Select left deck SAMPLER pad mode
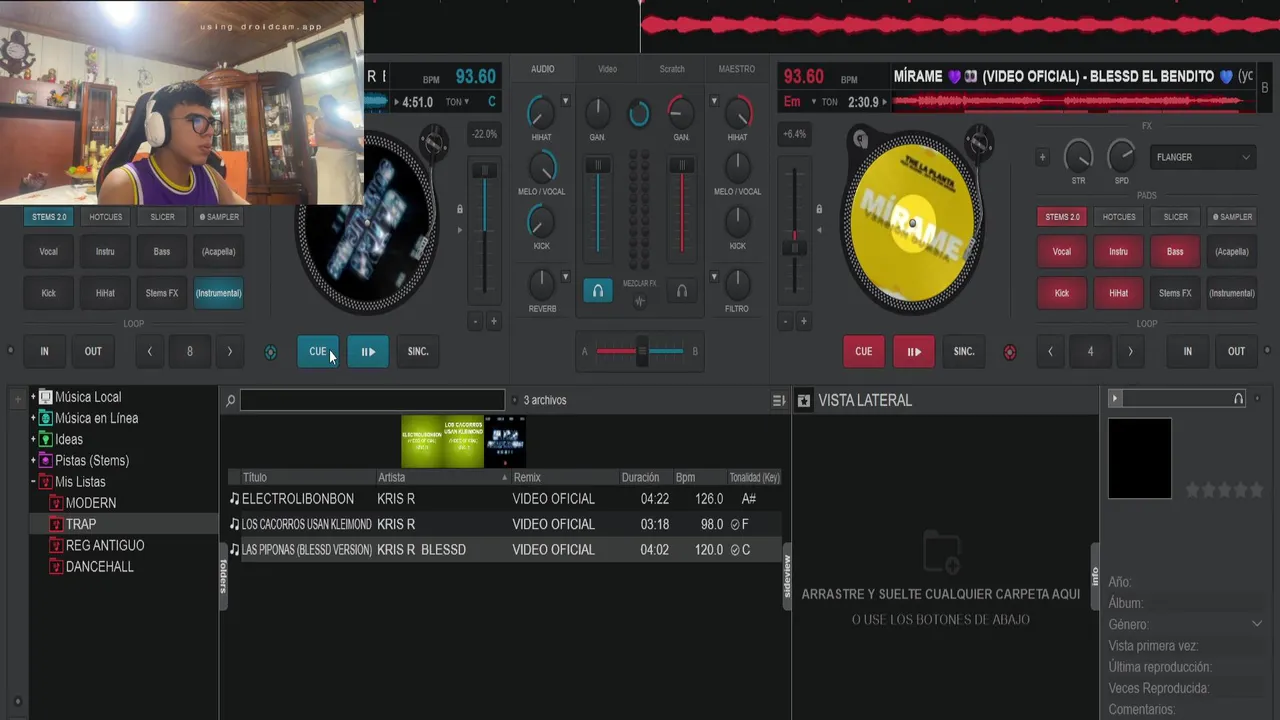The image size is (1280, 720). (x=219, y=217)
